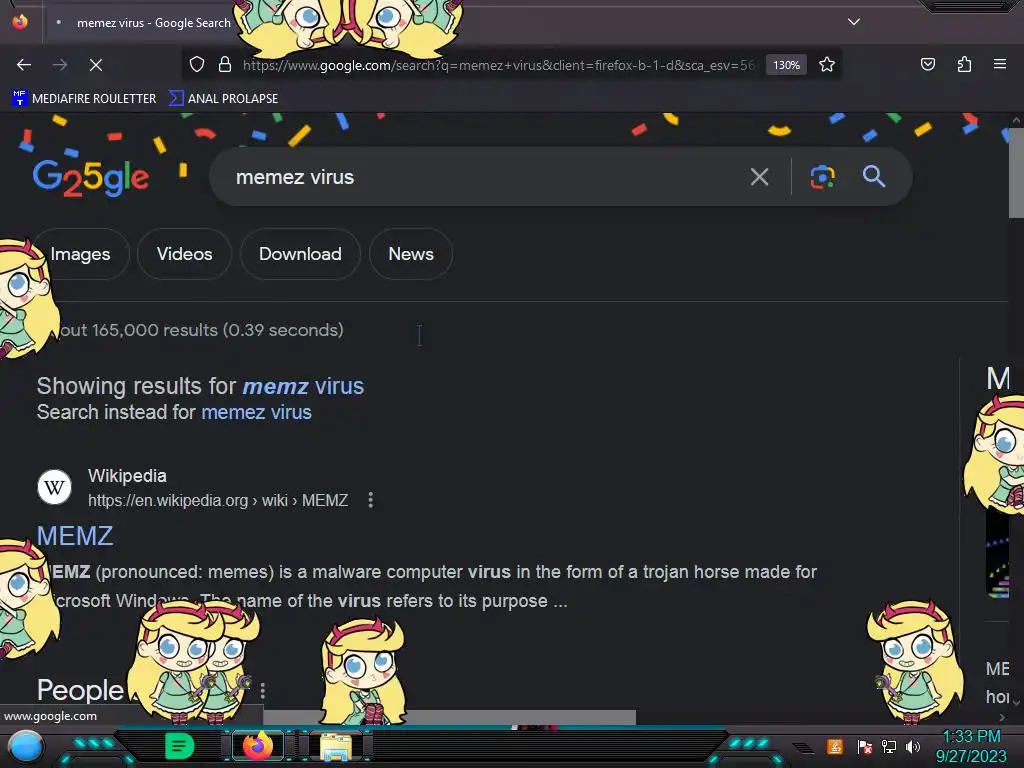Open tracking protection shield icon

click(197, 64)
